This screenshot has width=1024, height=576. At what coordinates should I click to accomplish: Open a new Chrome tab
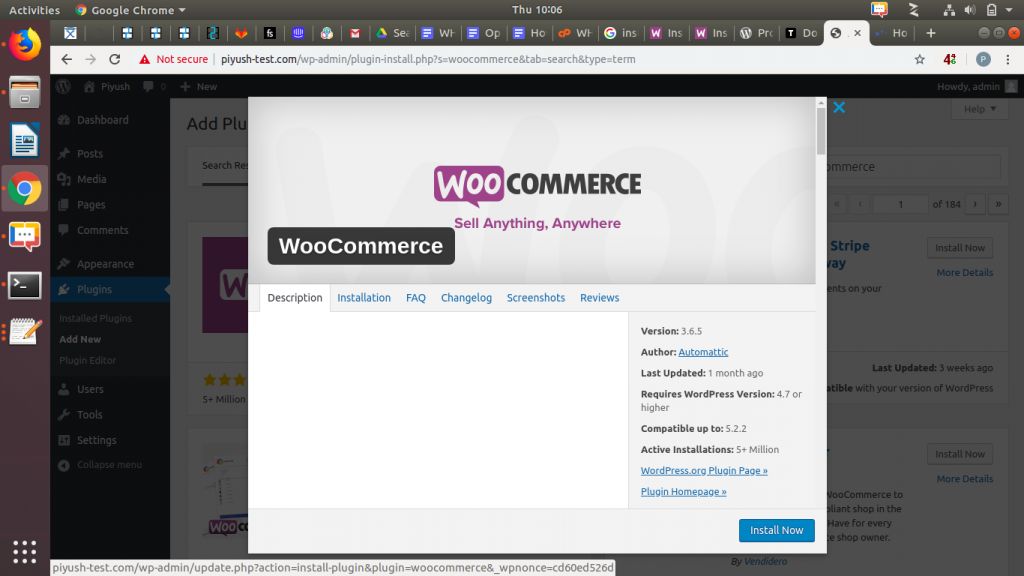click(x=931, y=33)
